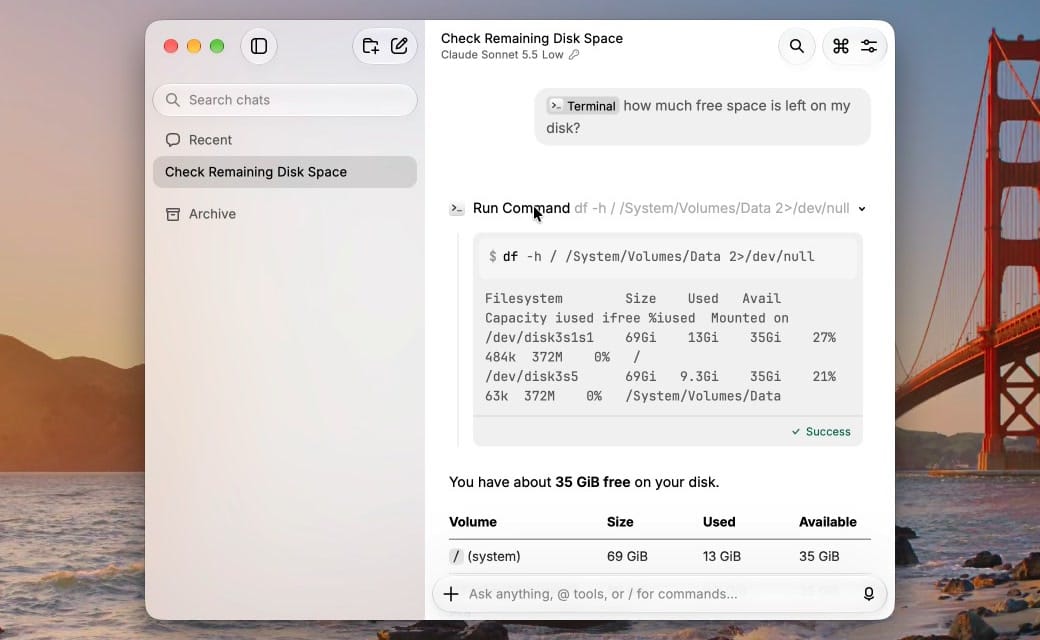Image resolution: width=1040 pixels, height=640 pixels.
Task: Click the Terminal tag in user message
Action: point(583,105)
